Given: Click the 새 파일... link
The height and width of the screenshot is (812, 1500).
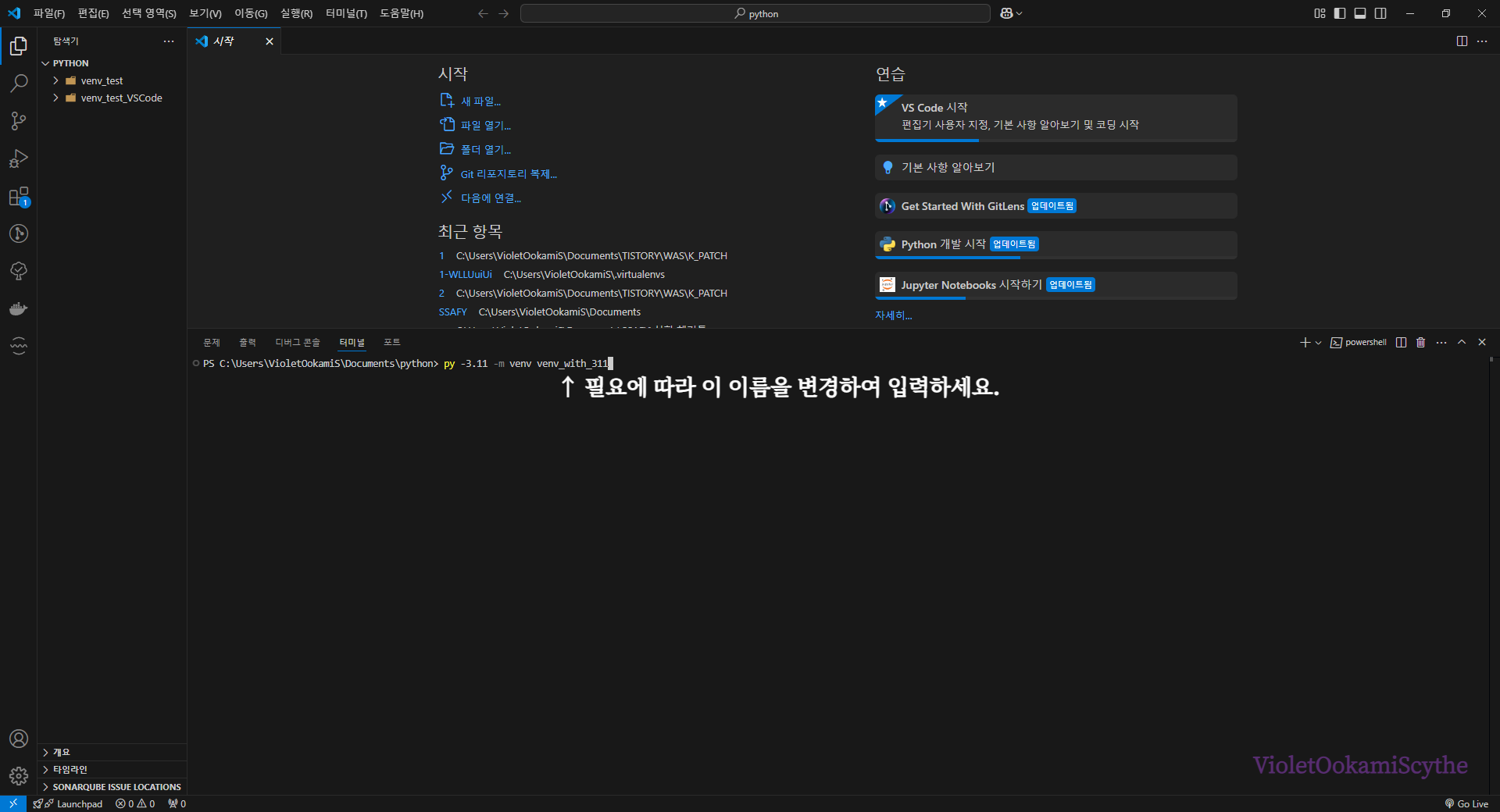Looking at the screenshot, I should point(470,101).
